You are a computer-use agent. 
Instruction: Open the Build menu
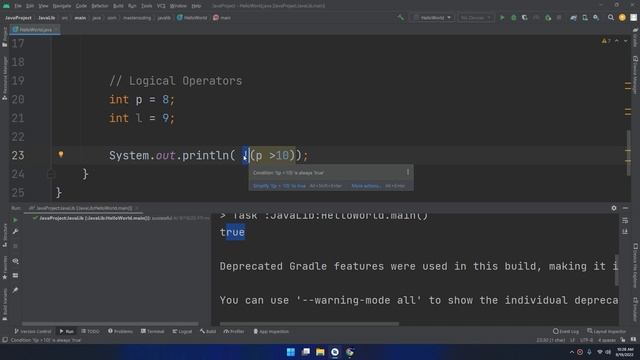[x=118, y=6]
